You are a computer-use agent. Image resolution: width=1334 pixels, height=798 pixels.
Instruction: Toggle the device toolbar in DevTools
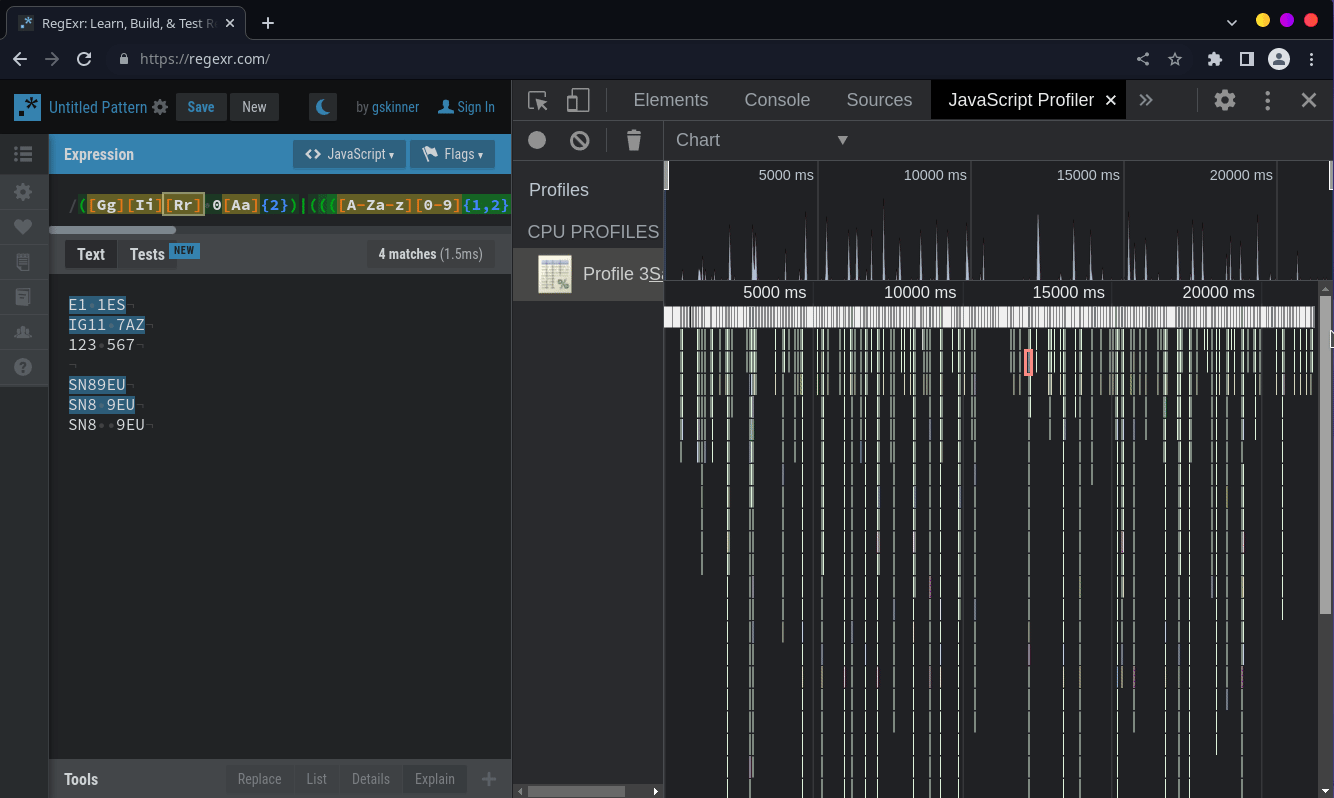pyautogui.click(x=578, y=100)
